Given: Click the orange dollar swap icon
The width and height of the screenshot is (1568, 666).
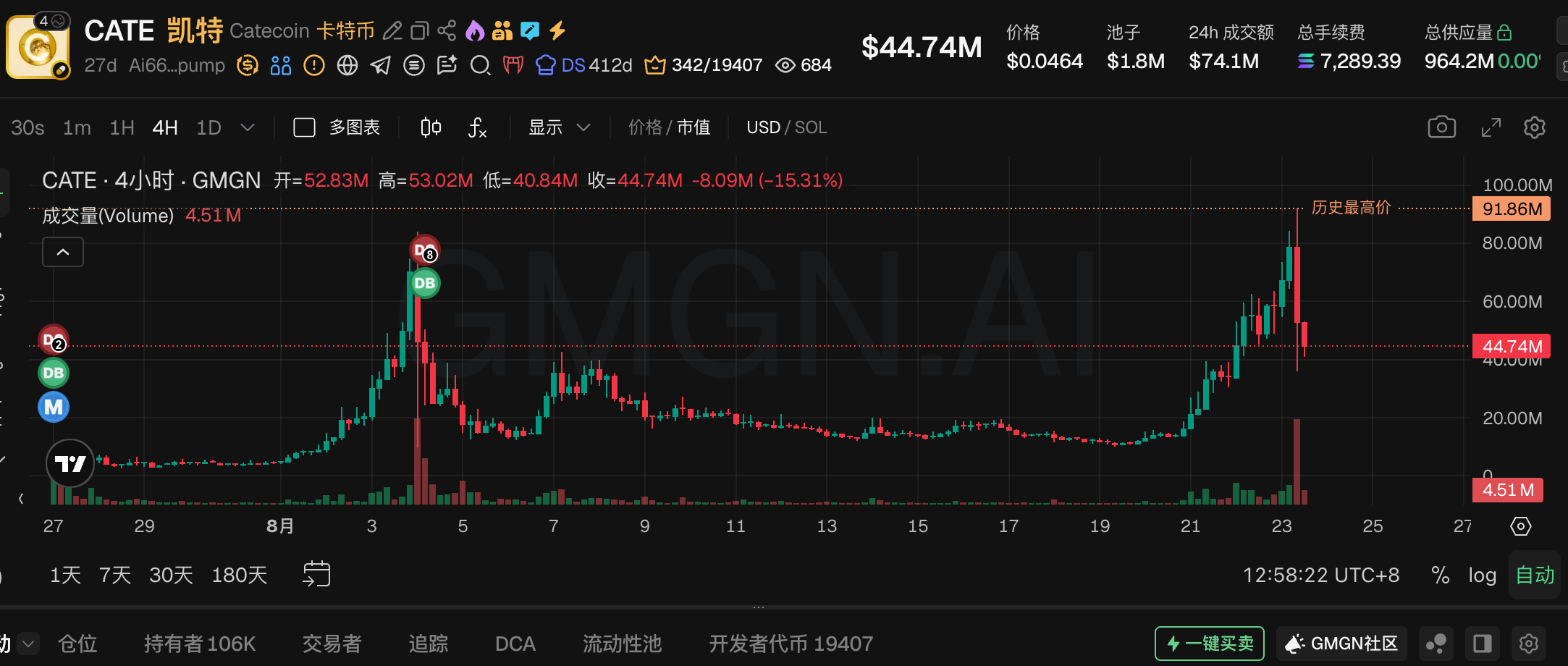Looking at the screenshot, I should [248, 66].
